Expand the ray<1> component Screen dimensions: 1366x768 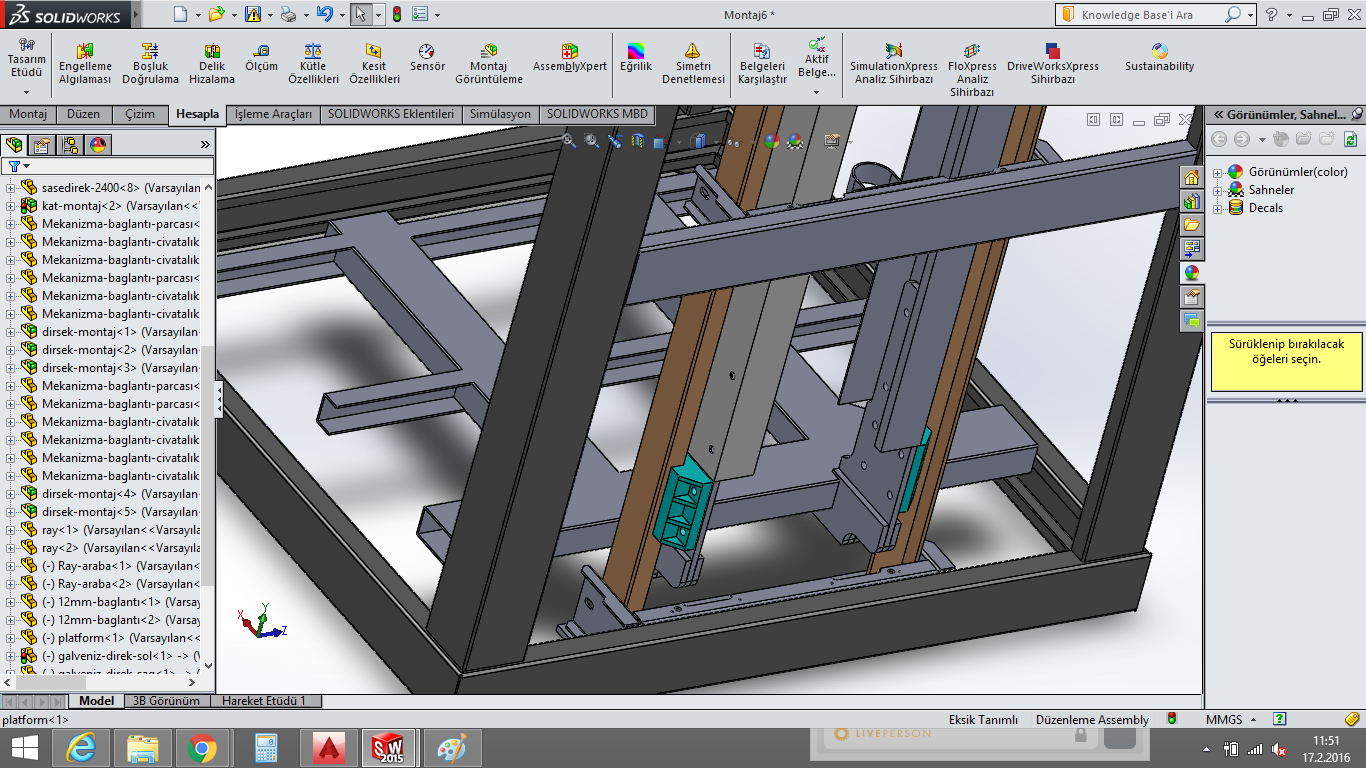tap(11, 529)
